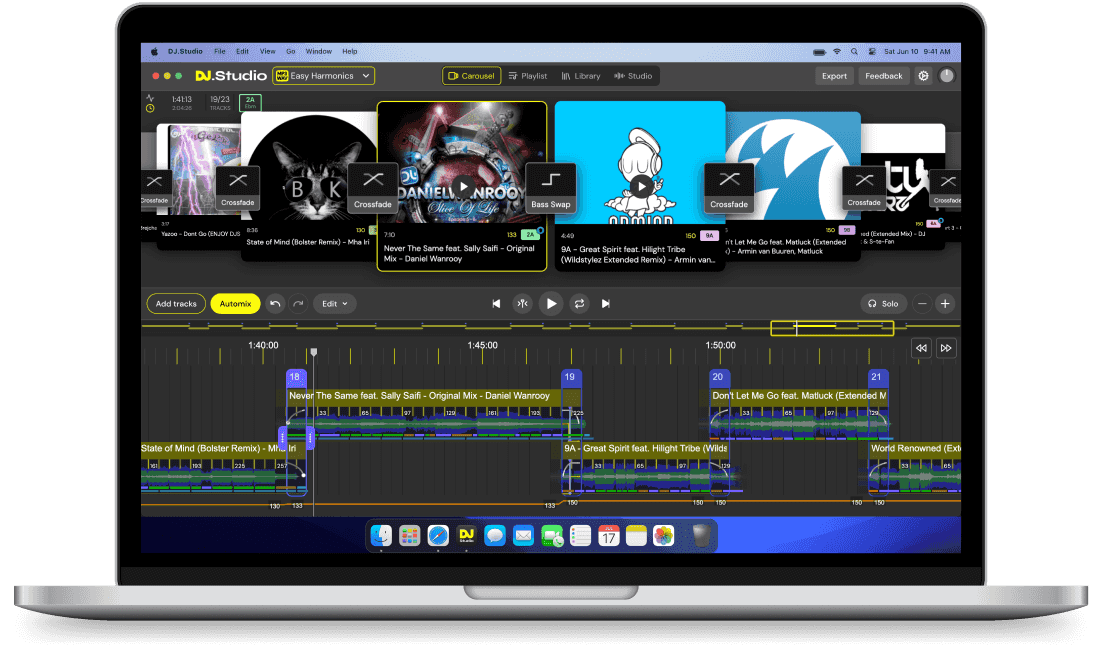1100x647 pixels.
Task: Toggle the 2A key indicator
Action: (x=250, y=102)
